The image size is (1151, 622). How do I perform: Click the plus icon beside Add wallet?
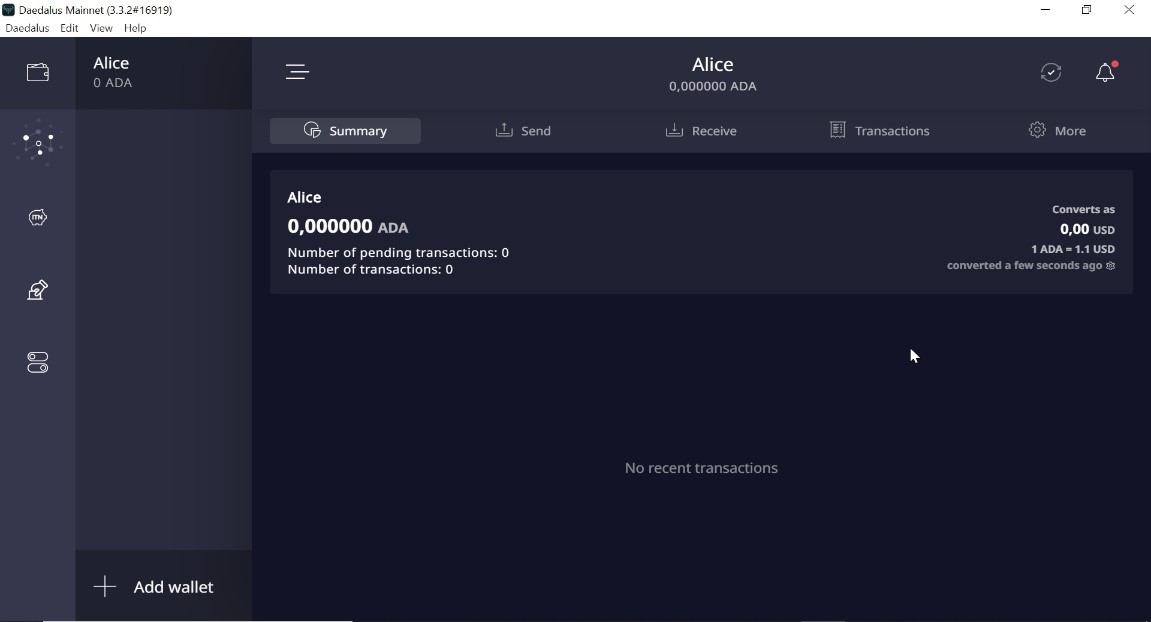coord(105,587)
